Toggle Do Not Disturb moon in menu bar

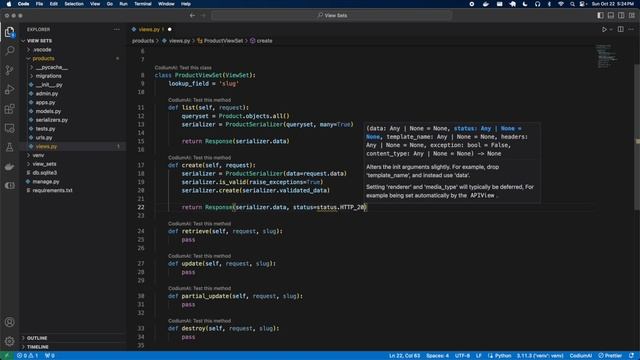tap(525, 4)
